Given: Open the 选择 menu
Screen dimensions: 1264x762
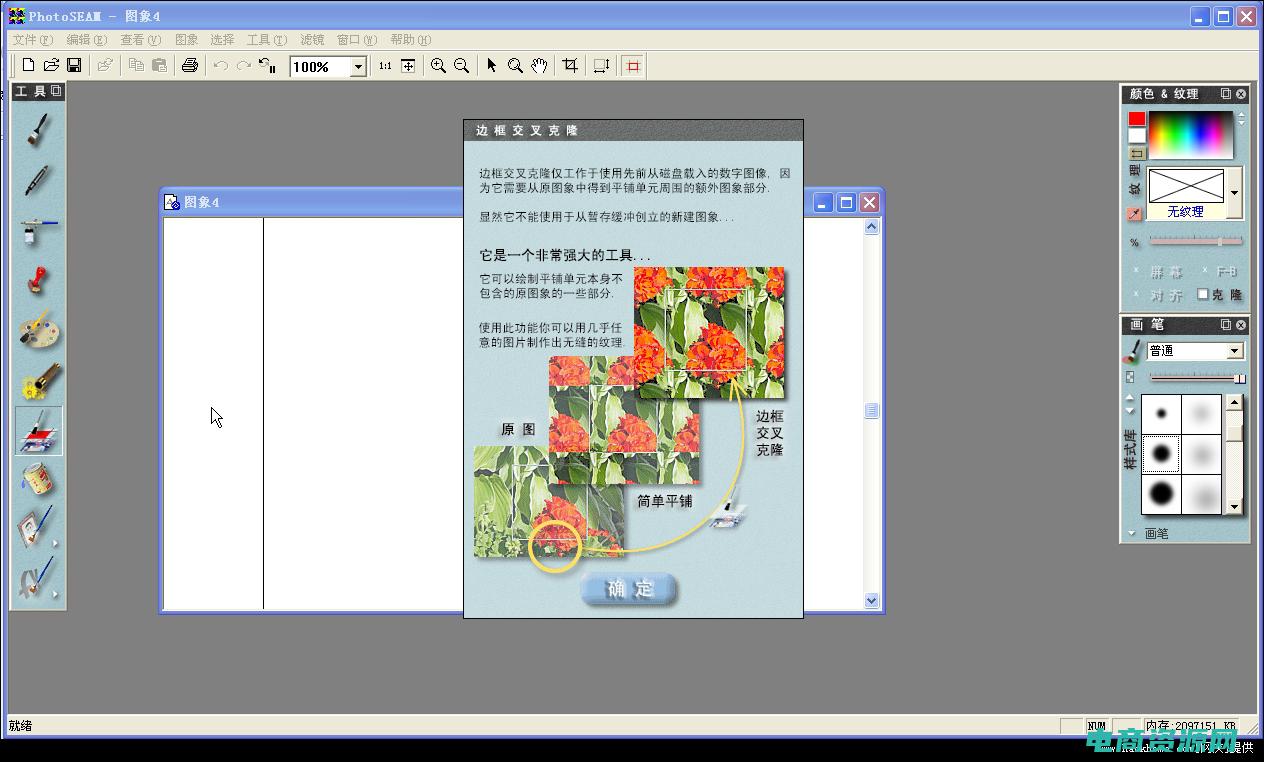Looking at the screenshot, I should tap(222, 40).
